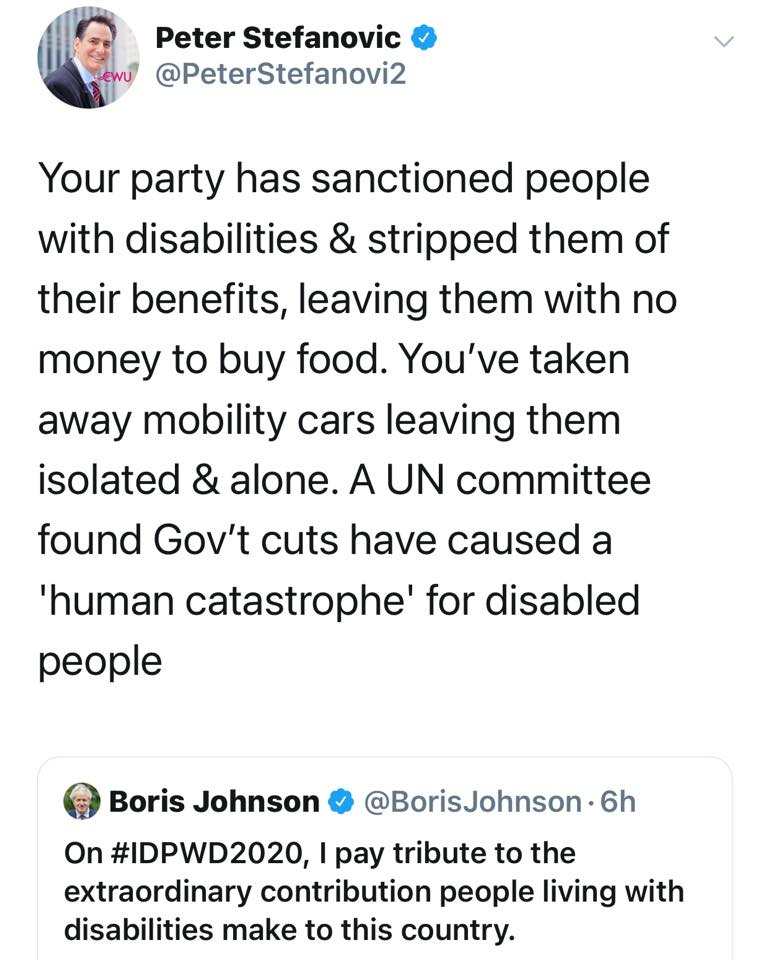Click the blue verified badge beside Peter Stefanovic
This screenshot has width=768, height=960.
pyautogui.click(x=423, y=38)
